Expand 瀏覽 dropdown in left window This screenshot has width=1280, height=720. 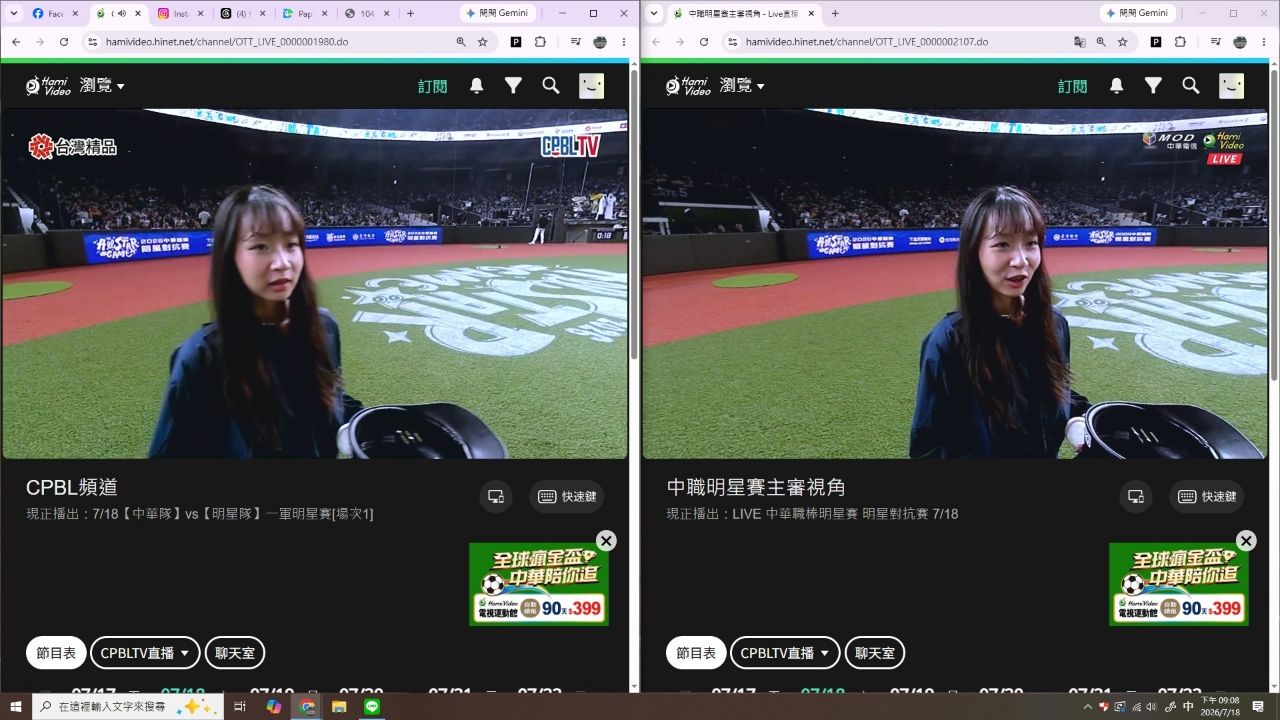tap(102, 86)
